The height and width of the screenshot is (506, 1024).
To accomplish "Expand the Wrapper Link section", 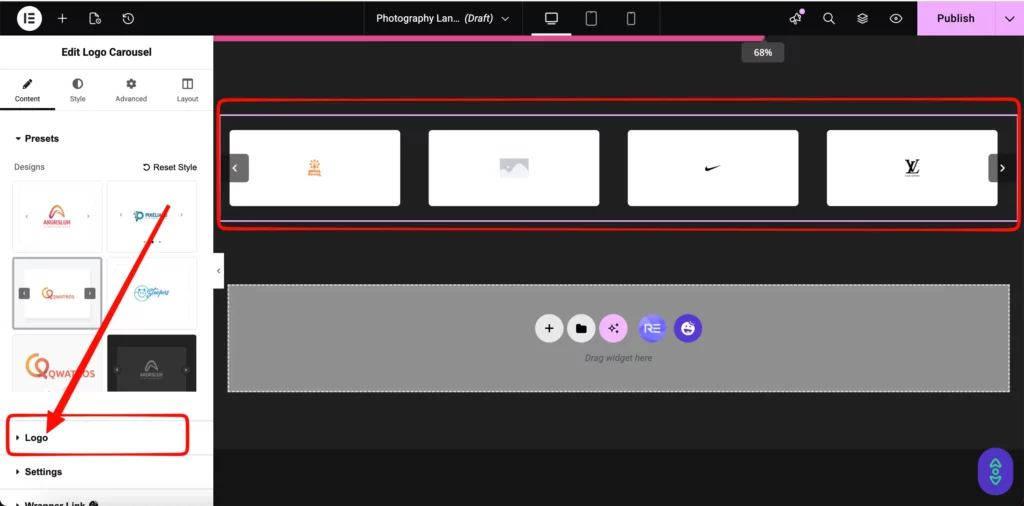I will click(106, 501).
